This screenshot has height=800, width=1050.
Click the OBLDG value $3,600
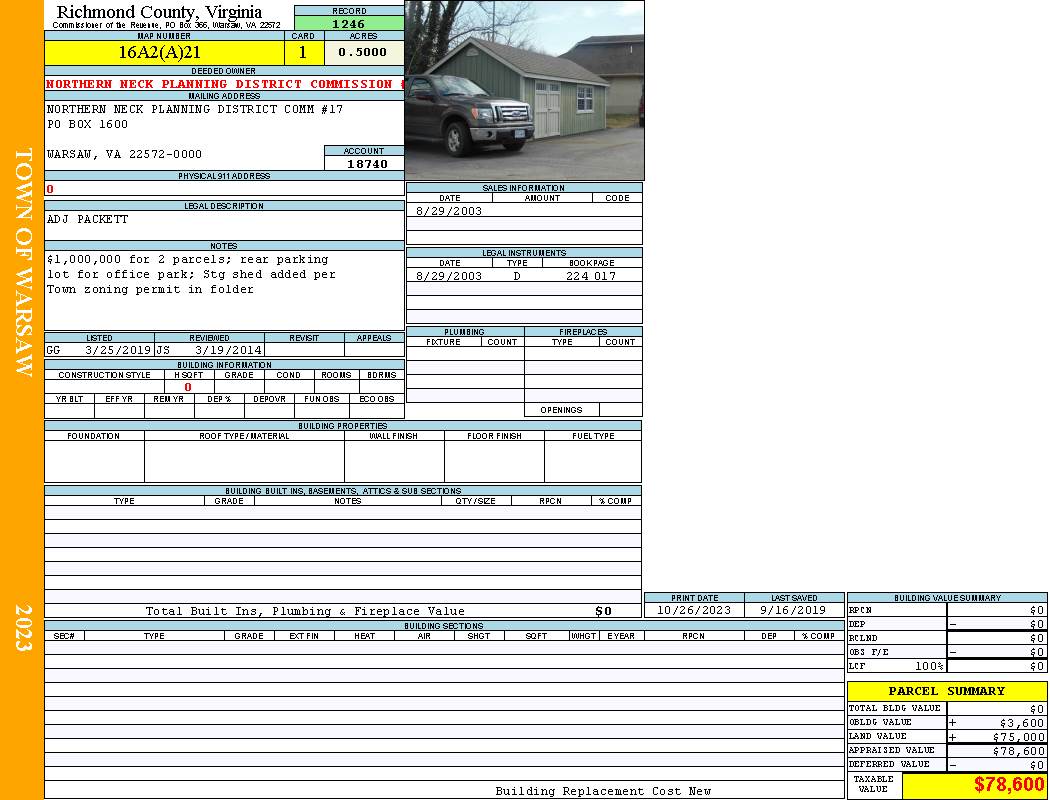coord(1022,722)
